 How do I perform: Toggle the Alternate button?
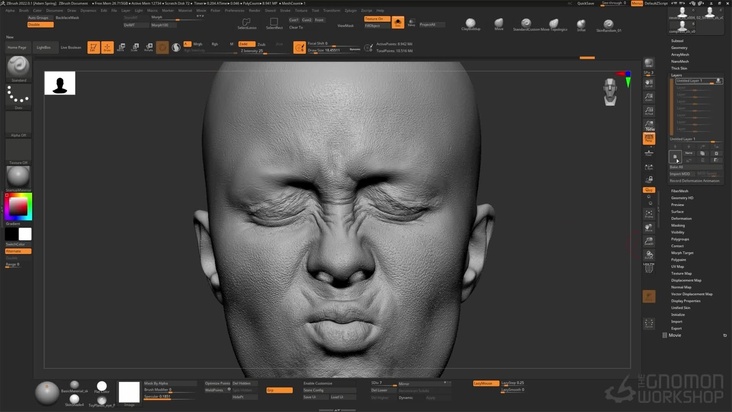(x=18, y=251)
